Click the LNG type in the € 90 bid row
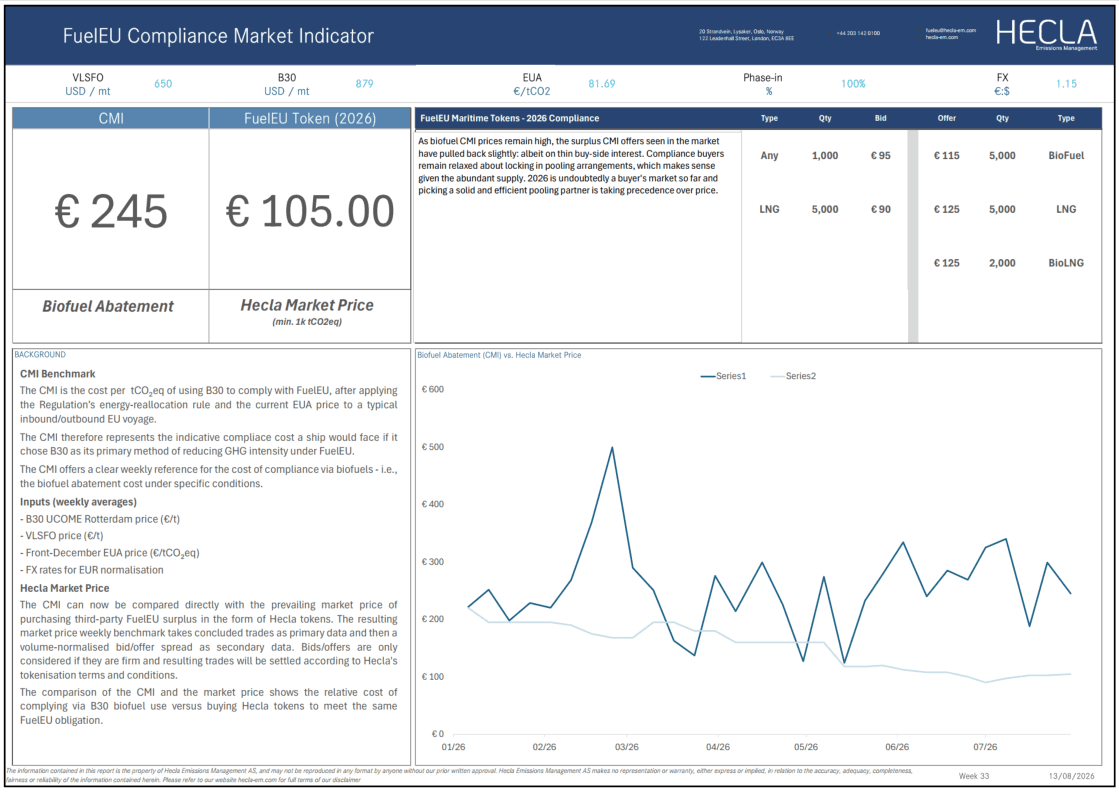Screen dimensions: 1119x792 click(x=769, y=209)
